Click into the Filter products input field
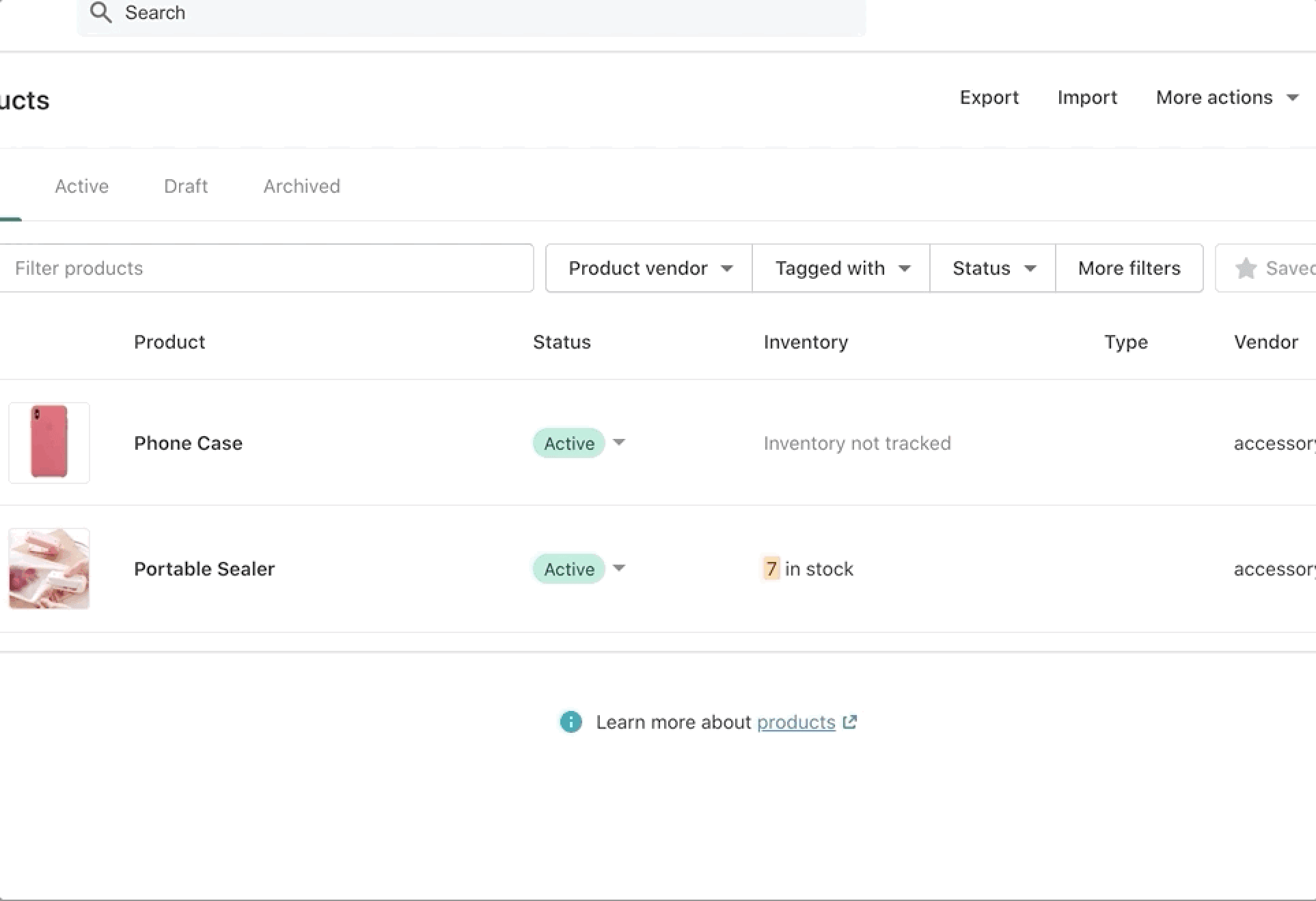This screenshot has width=1316, height=901. click(x=266, y=268)
